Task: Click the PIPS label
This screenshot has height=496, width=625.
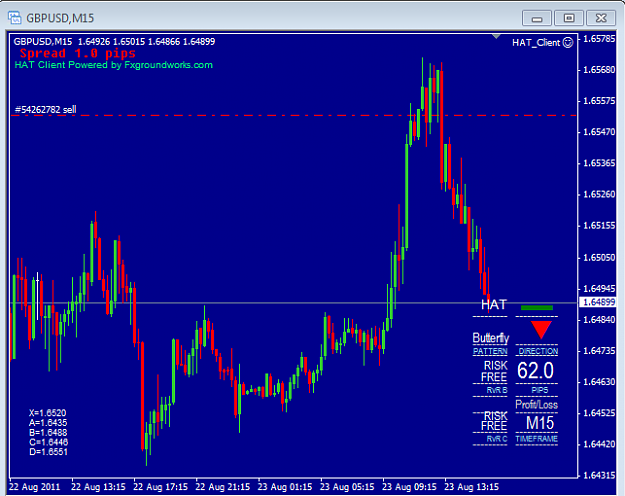Action: [540, 390]
